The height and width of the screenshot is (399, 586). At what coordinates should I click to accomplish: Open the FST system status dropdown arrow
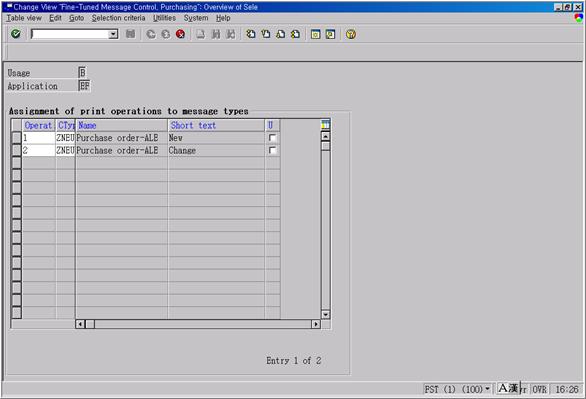487,389
